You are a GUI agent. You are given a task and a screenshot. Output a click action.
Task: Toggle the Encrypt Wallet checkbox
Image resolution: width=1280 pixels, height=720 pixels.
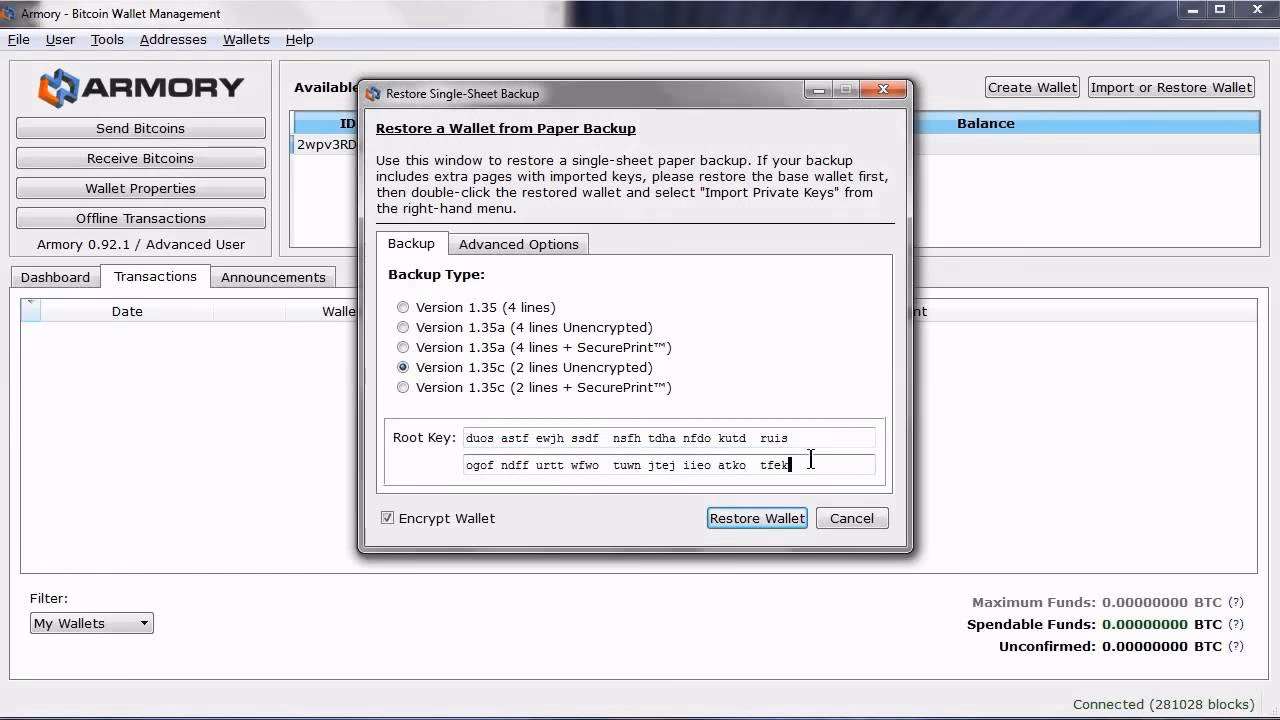(x=387, y=518)
